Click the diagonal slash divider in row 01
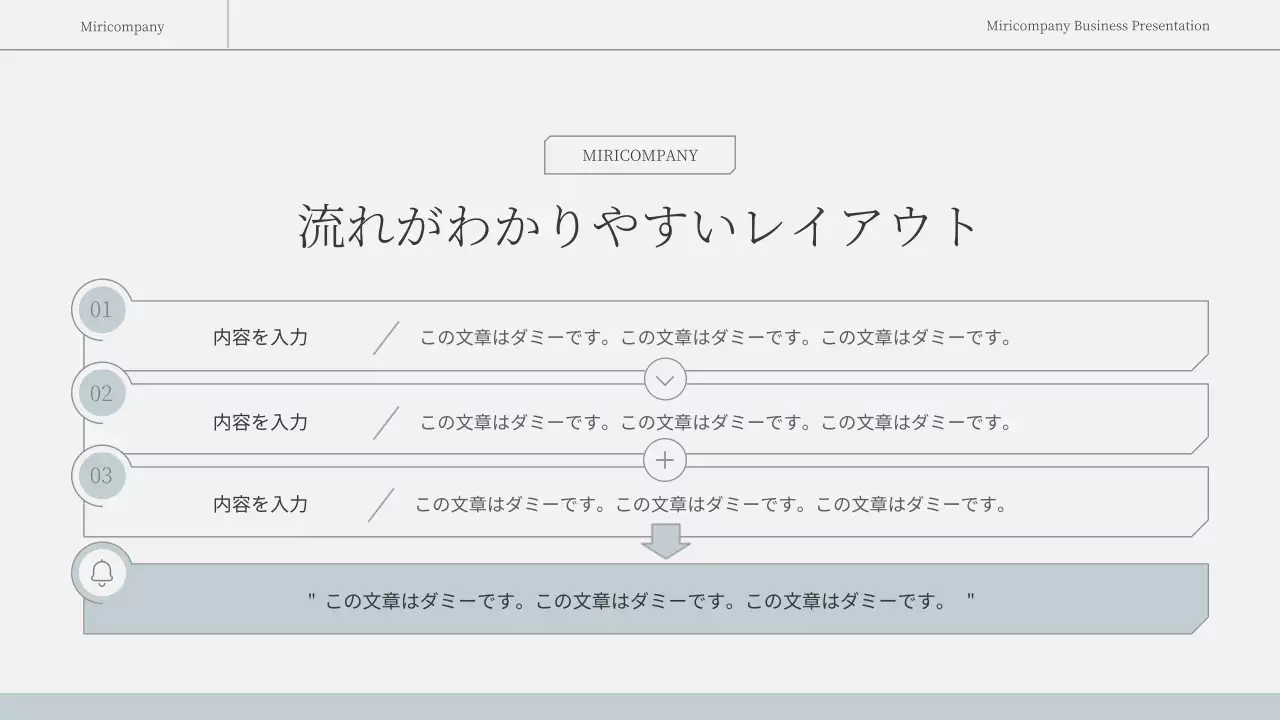 (x=385, y=338)
